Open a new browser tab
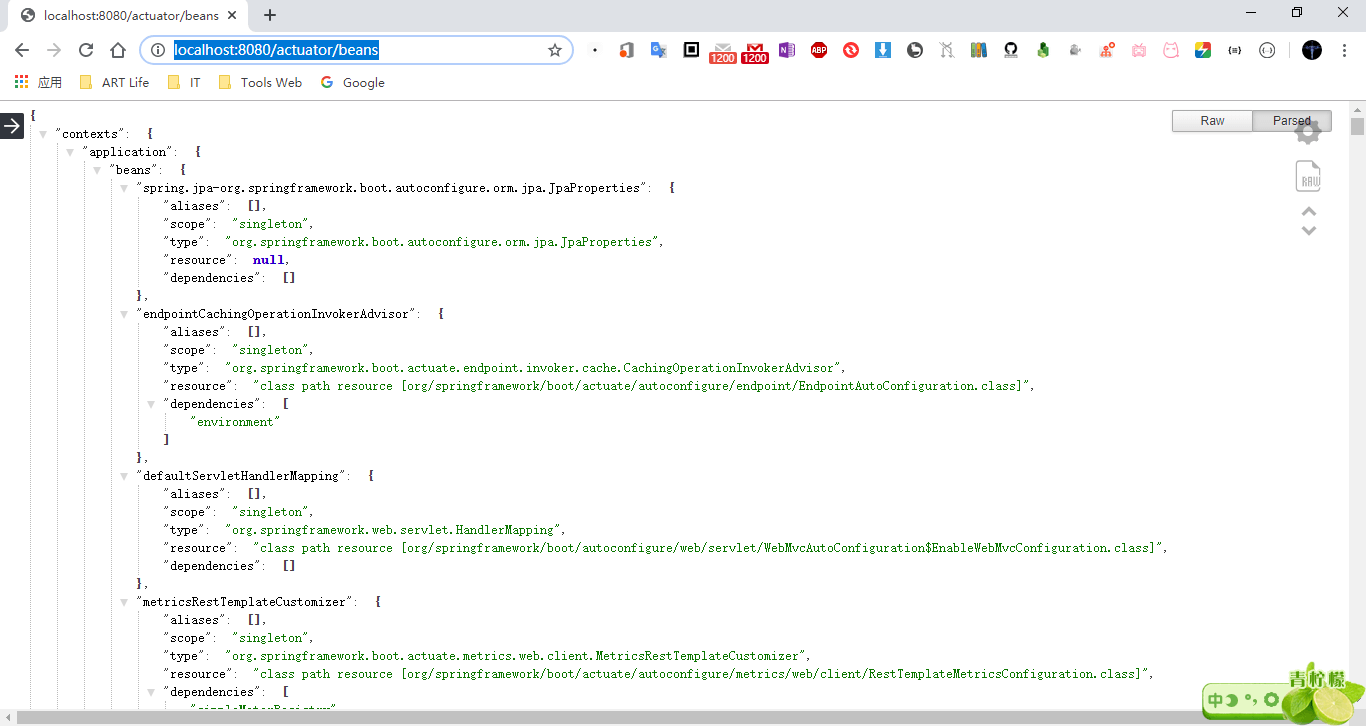This screenshot has width=1366, height=726. 270,15
